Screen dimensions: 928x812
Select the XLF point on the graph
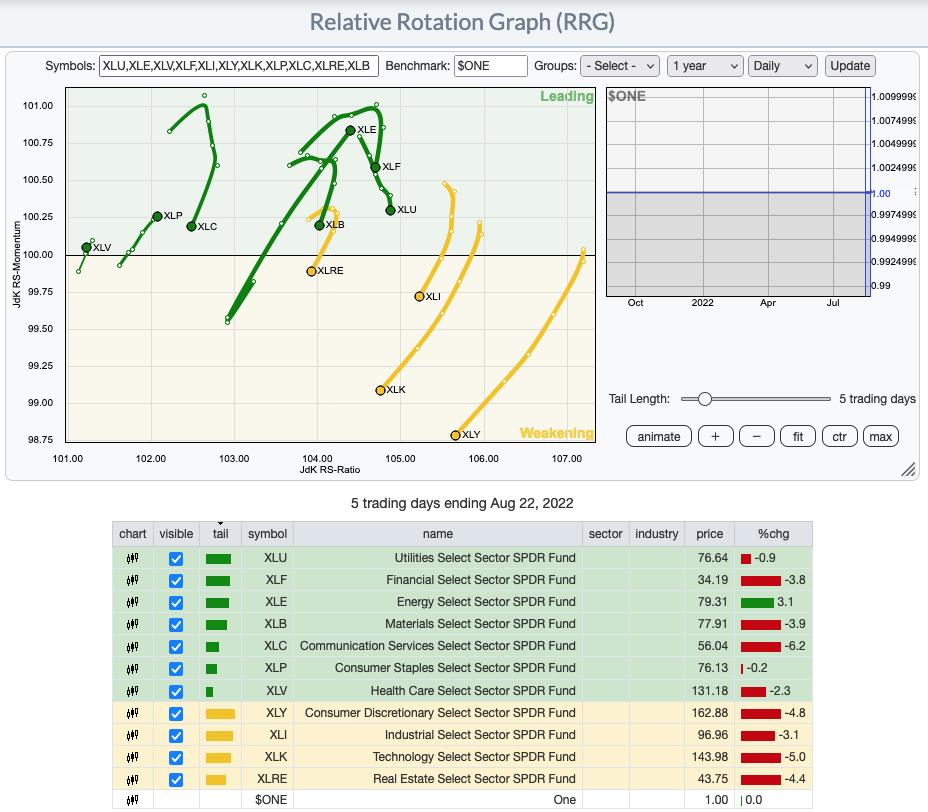(x=375, y=167)
